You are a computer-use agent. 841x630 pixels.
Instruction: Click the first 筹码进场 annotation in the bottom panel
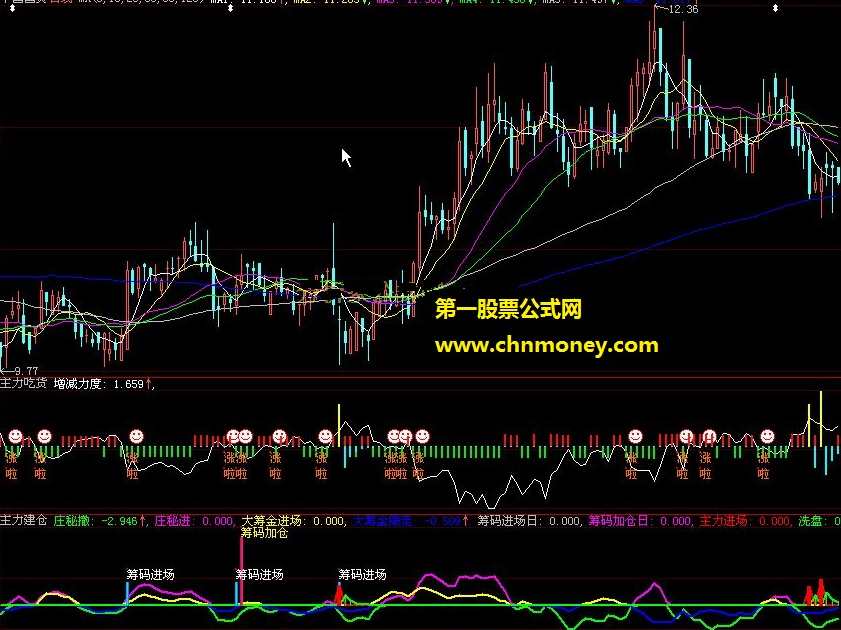tap(148, 573)
